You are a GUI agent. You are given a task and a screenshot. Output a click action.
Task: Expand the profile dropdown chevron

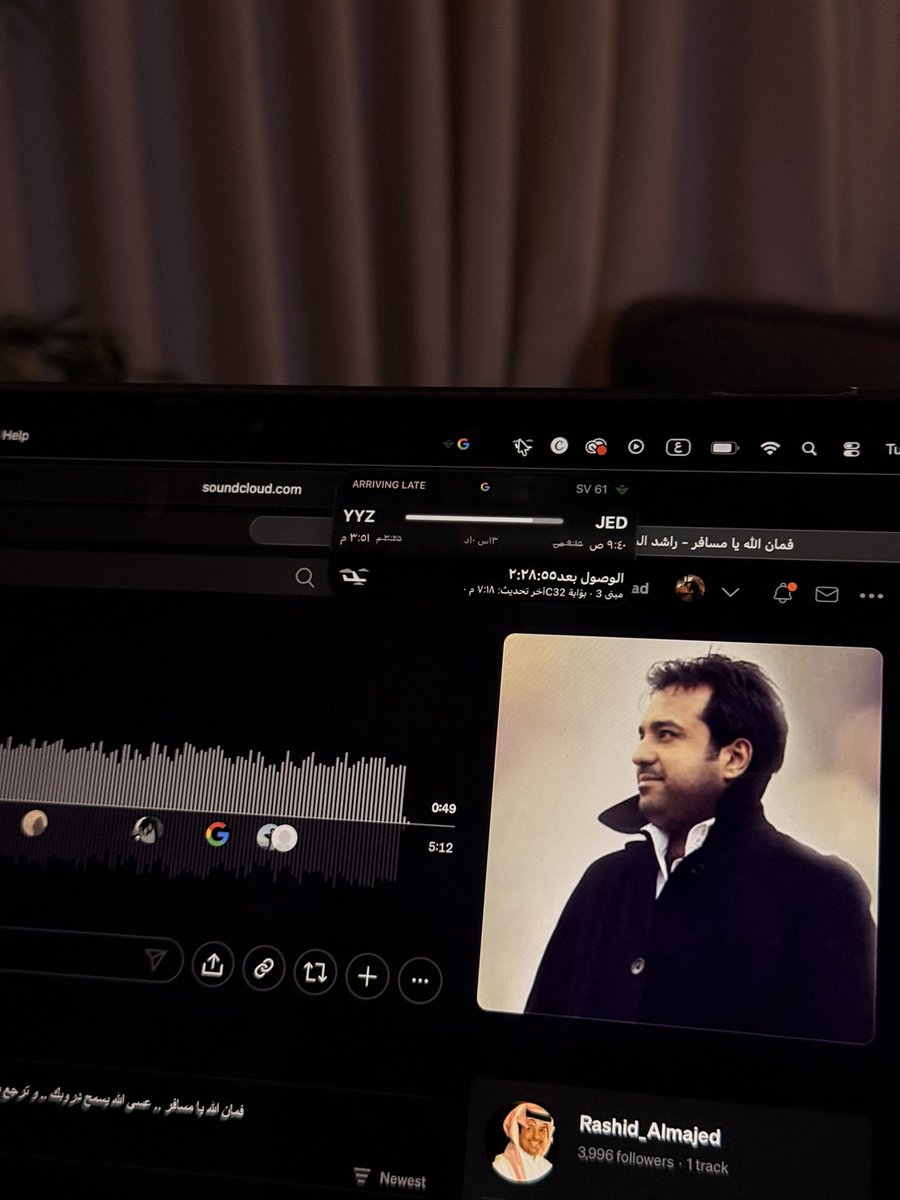(x=730, y=592)
